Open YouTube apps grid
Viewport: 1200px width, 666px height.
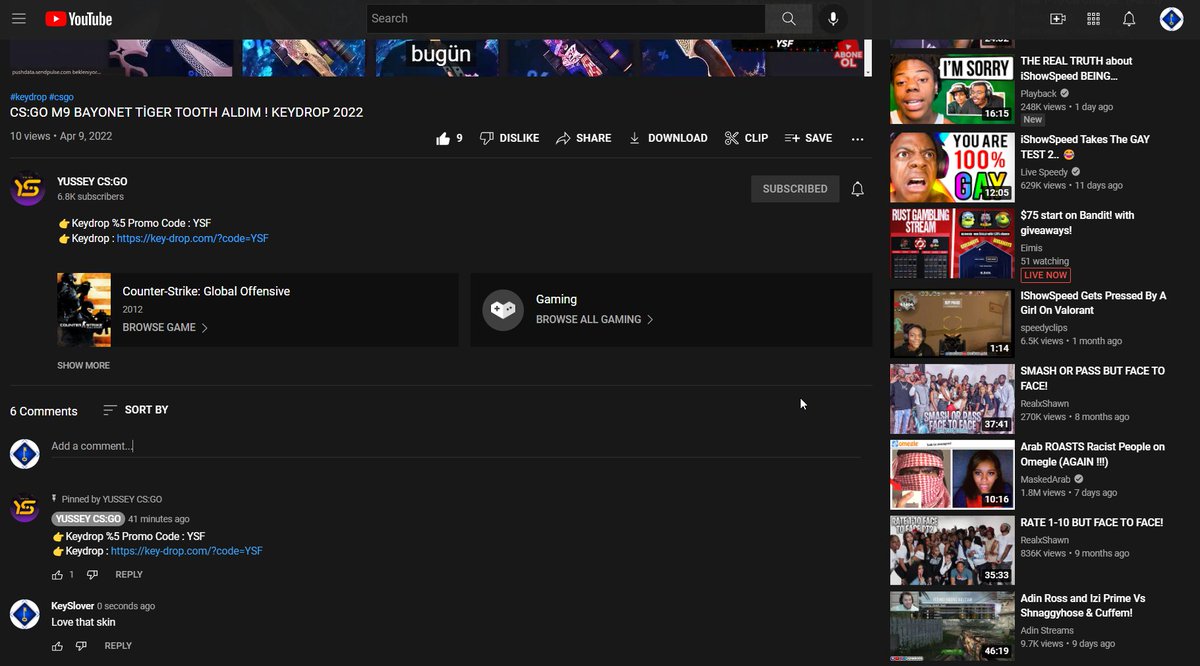click(x=1093, y=18)
